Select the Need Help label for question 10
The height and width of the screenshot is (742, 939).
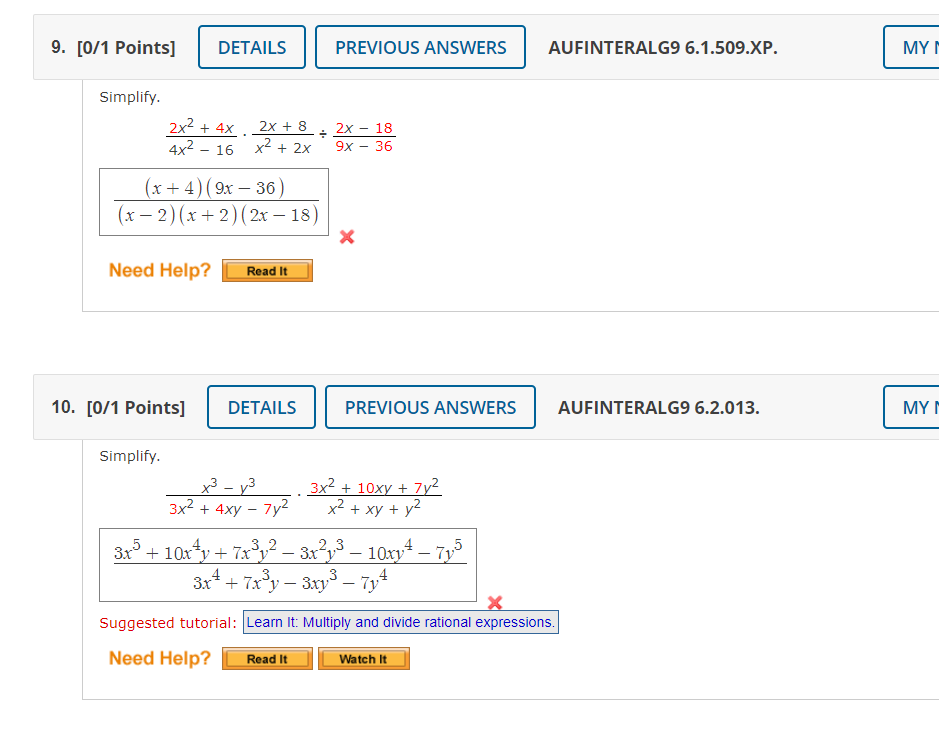(x=159, y=658)
